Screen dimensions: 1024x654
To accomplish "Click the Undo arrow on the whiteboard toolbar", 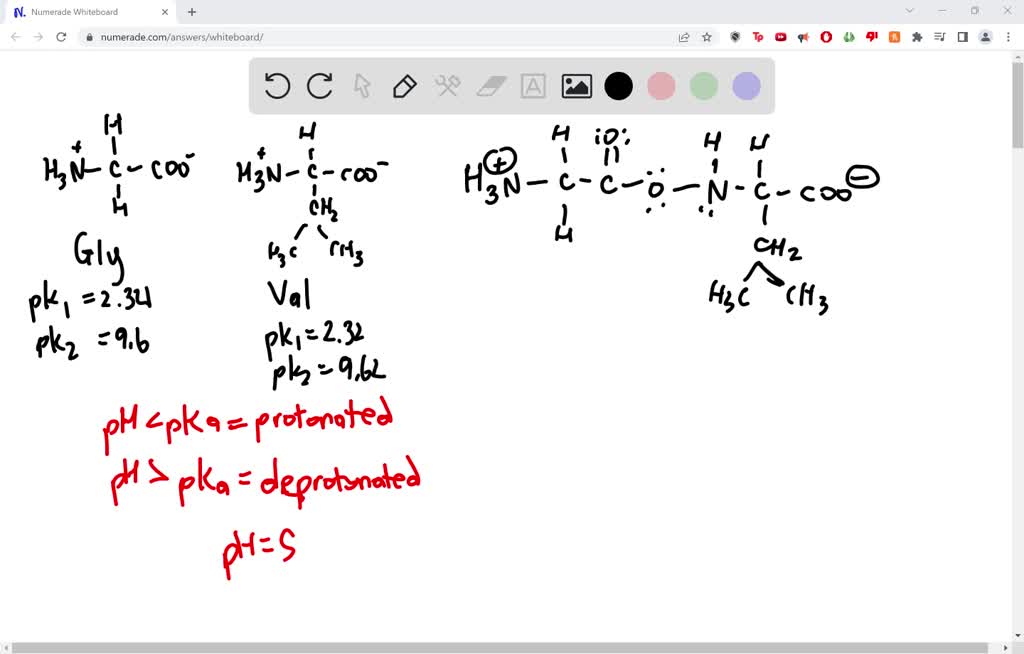I will (x=277, y=86).
